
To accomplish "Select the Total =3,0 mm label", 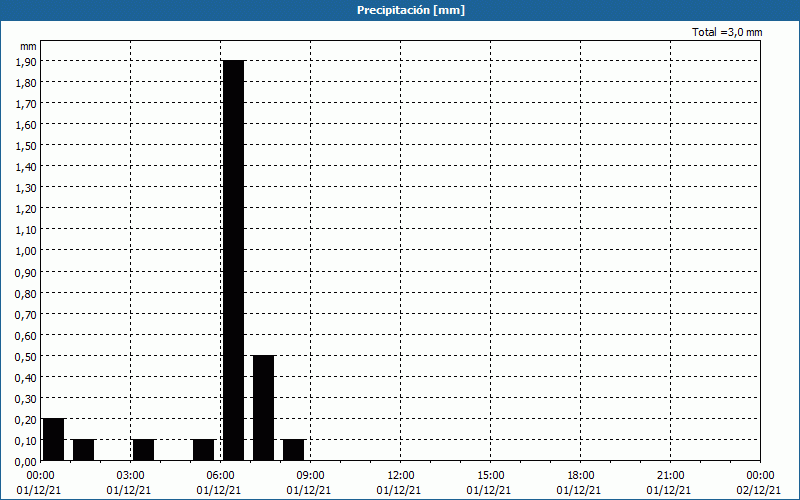I will click(727, 32).
